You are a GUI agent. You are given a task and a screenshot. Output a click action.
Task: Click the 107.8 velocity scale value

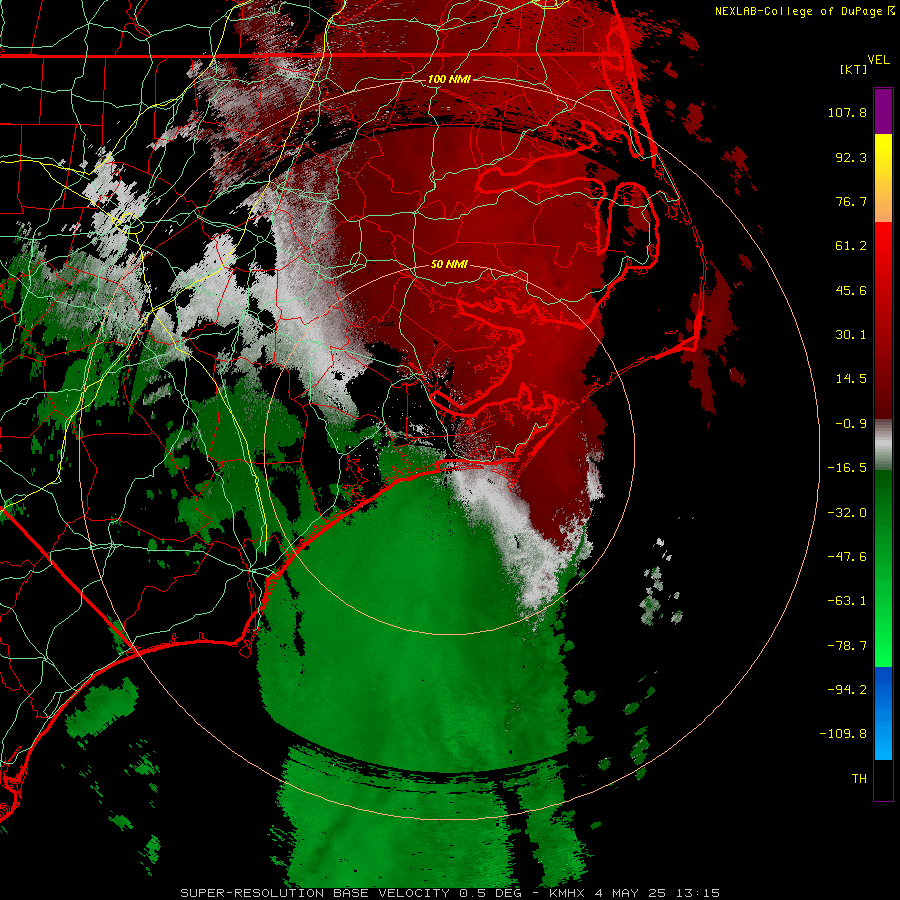[x=847, y=112]
